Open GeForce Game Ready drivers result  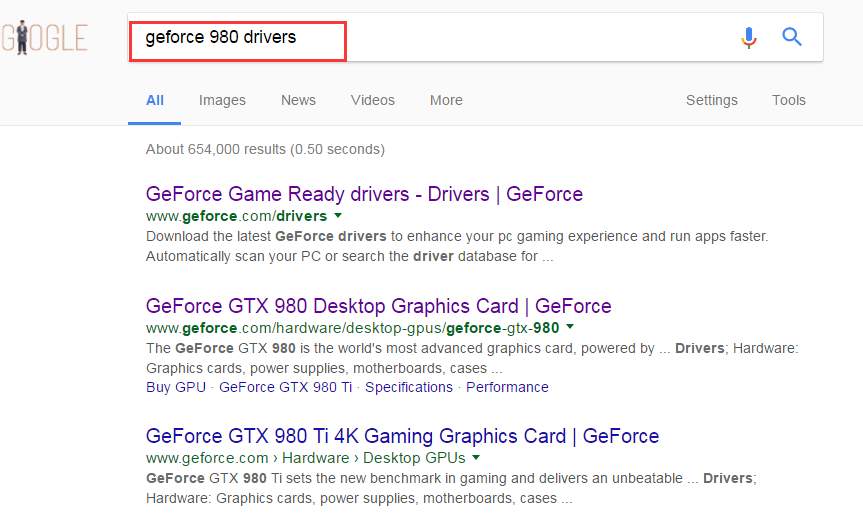tap(364, 194)
